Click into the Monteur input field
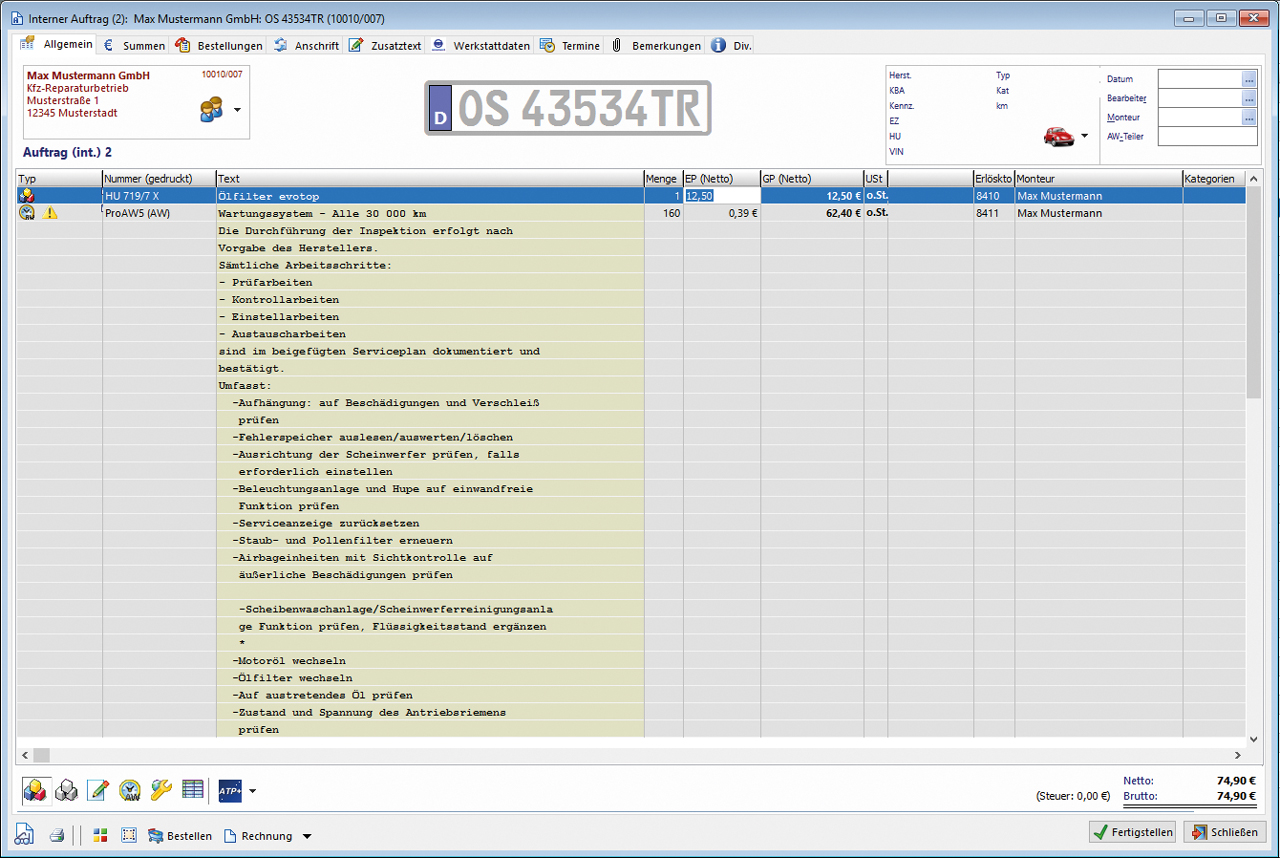Viewport: 1280px width, 858px height. click(1200, 117)
